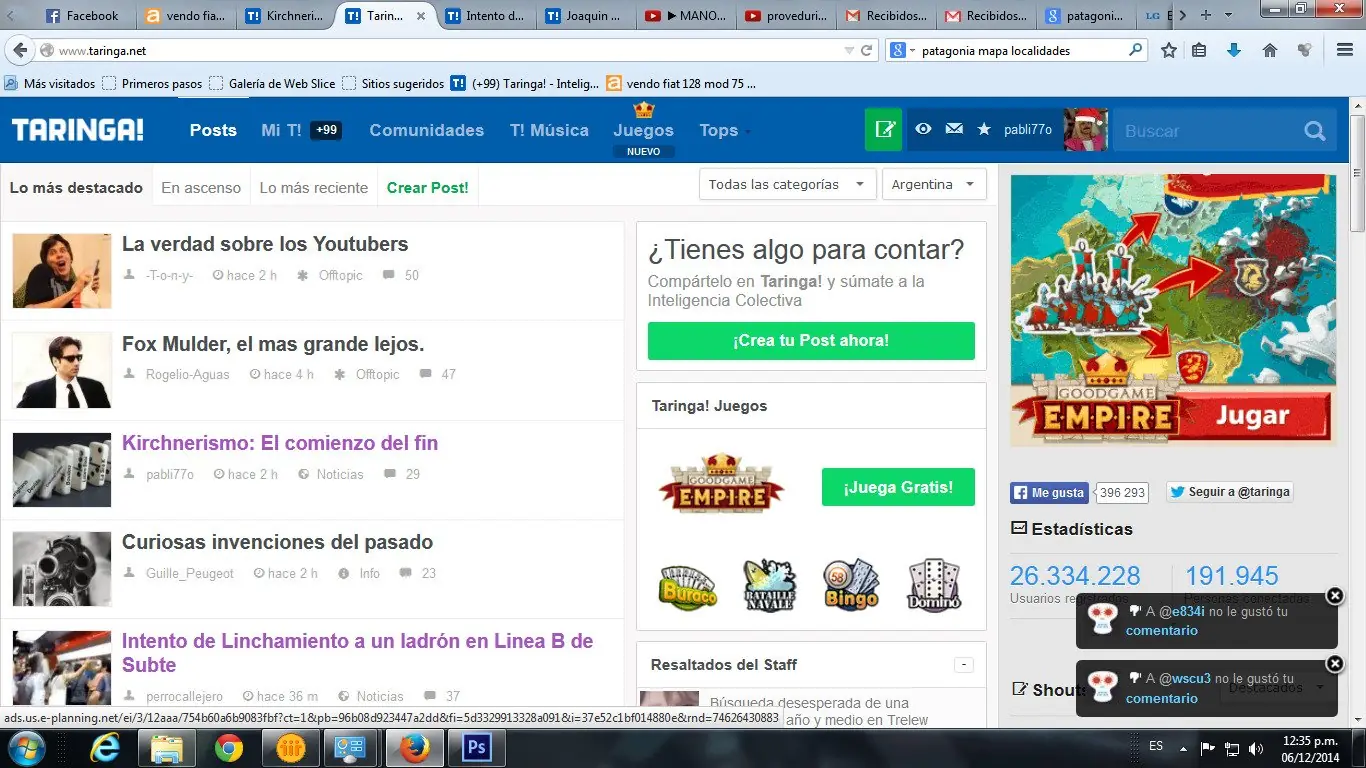Click Seguir a @taringa Twitter button
1366x768 pixels.
pos(1230,492)
